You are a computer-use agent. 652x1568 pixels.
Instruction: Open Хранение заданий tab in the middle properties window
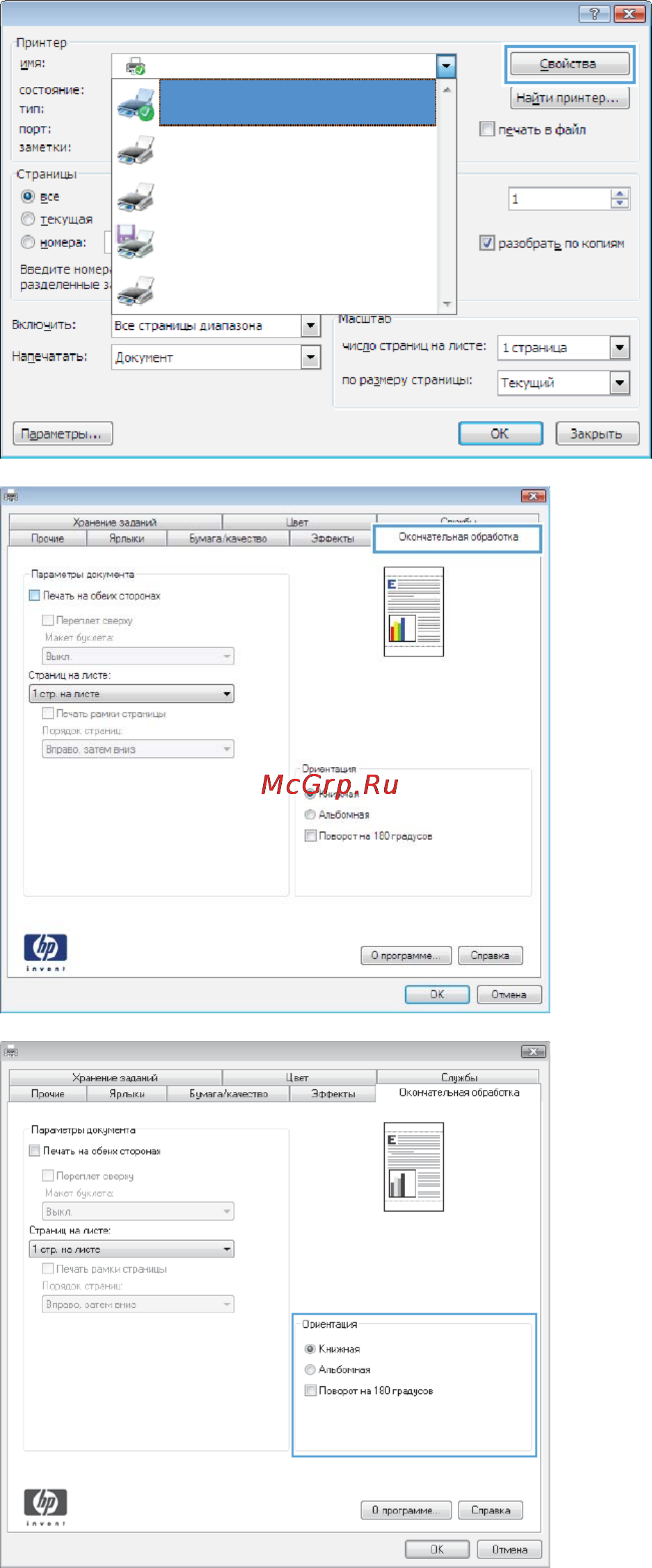click(116, 522)
